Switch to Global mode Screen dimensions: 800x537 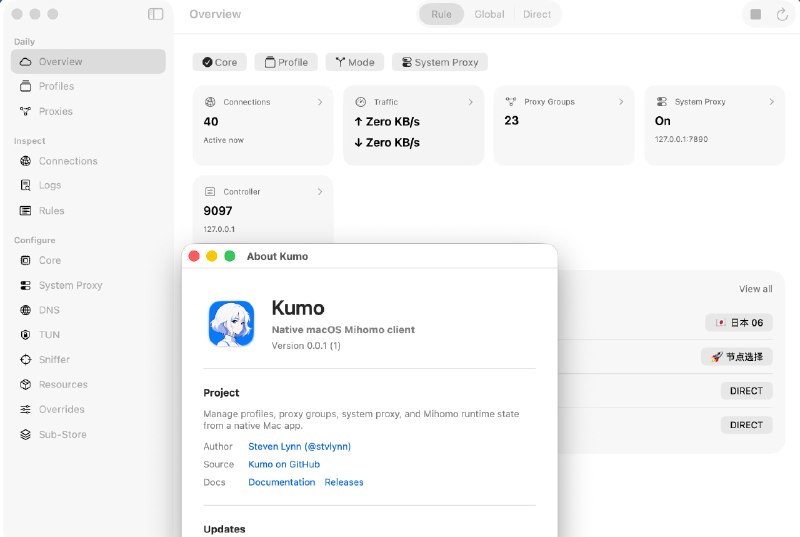[x=489, y=14]
